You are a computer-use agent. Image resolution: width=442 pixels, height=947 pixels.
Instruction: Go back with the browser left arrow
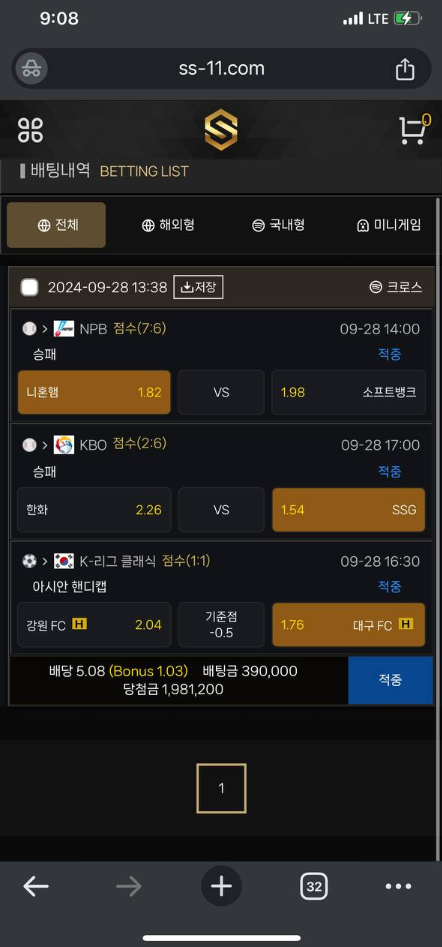pyautogui.click(x=36, y=887)
